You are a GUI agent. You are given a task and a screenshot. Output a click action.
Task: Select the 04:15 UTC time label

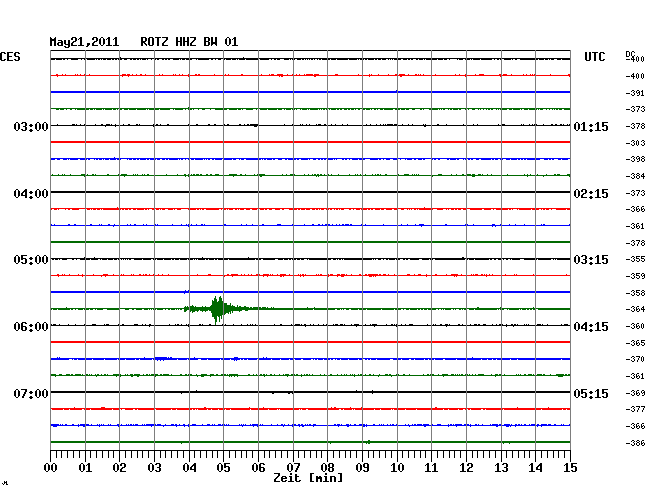(x=591, y=327)
